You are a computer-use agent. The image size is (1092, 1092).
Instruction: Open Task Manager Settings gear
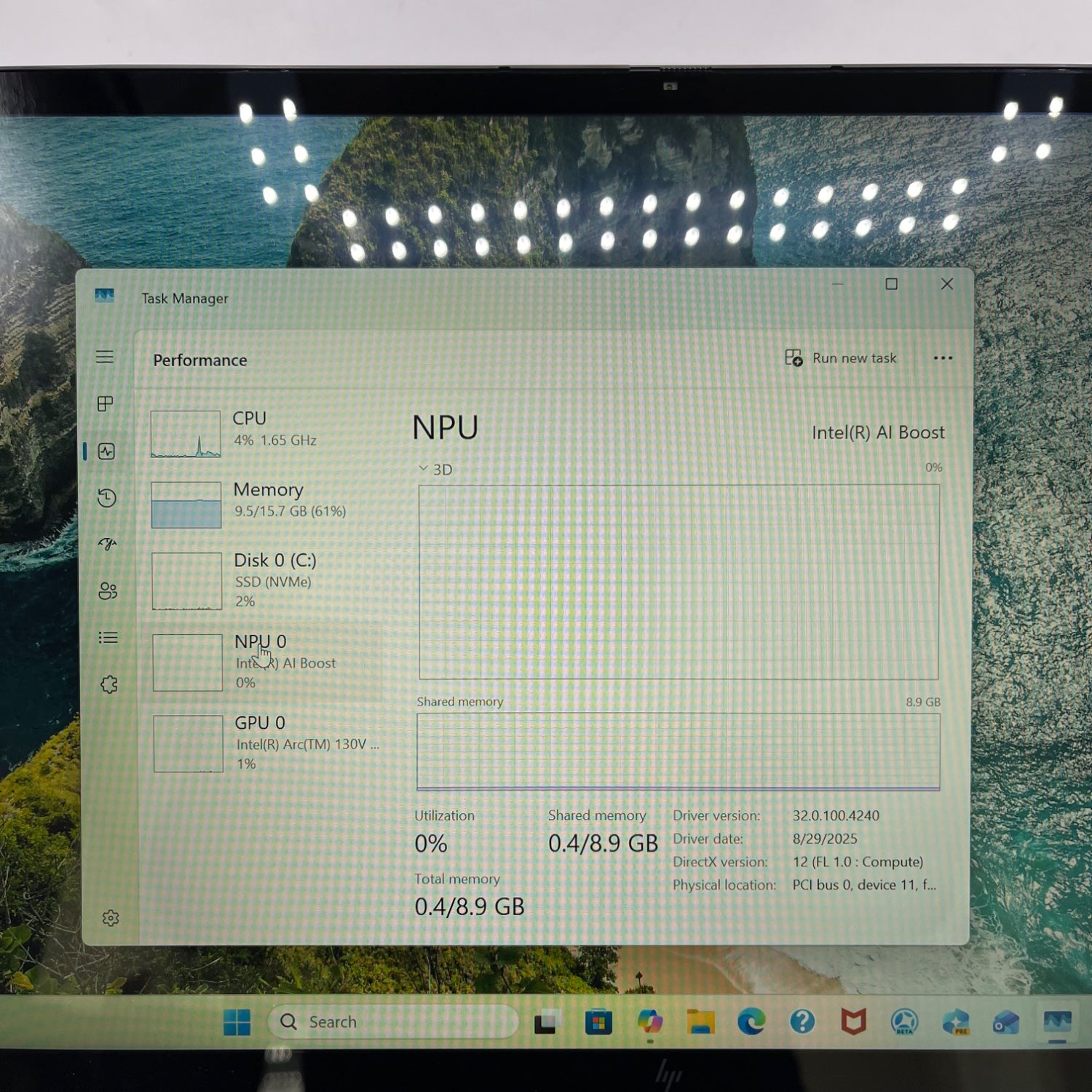point(111,918)
